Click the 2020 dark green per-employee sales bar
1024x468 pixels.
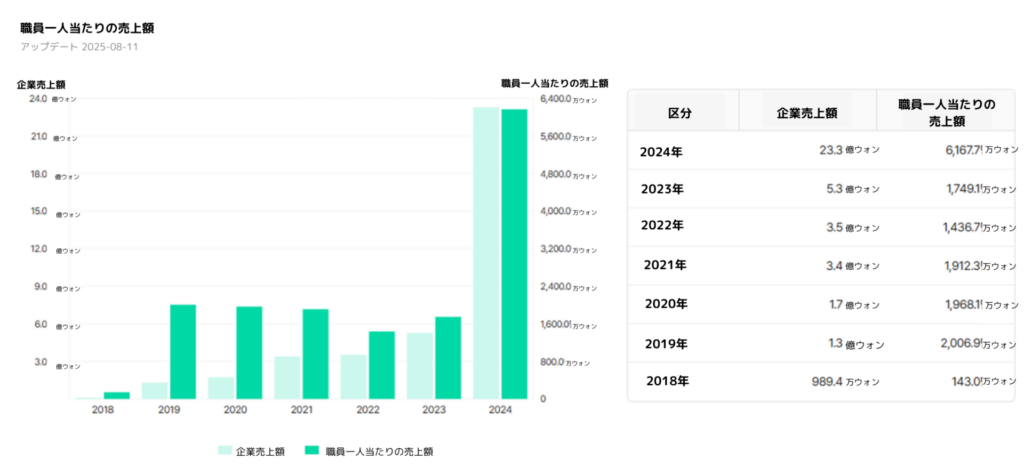coord(249,352)
